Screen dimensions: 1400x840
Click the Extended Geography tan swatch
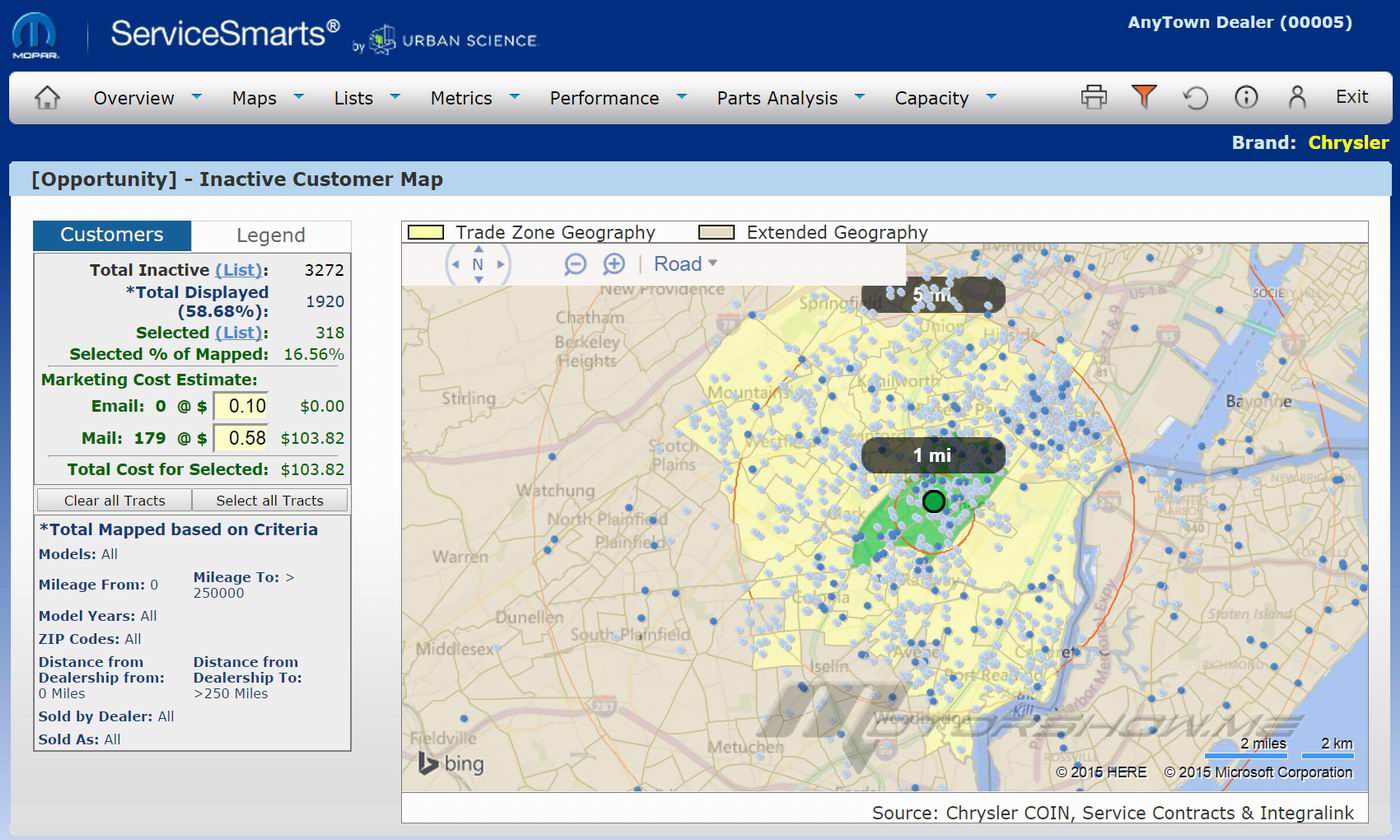coord(716,232)
